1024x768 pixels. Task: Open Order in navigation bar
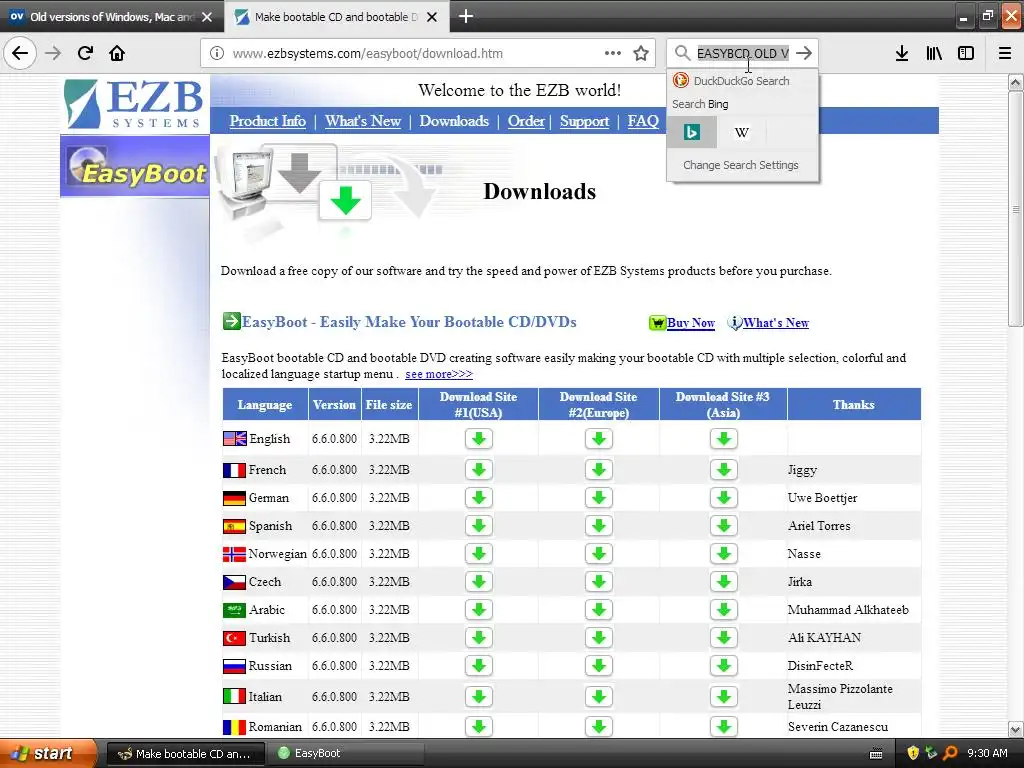pos(526,121)
